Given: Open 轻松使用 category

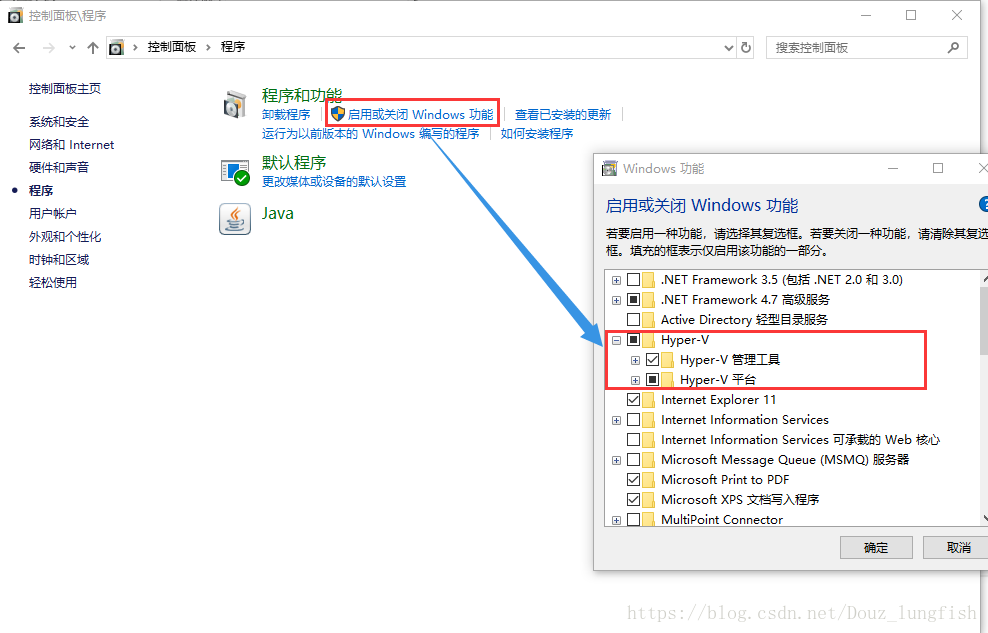Looking at the screenshot, I should [52, 283].
